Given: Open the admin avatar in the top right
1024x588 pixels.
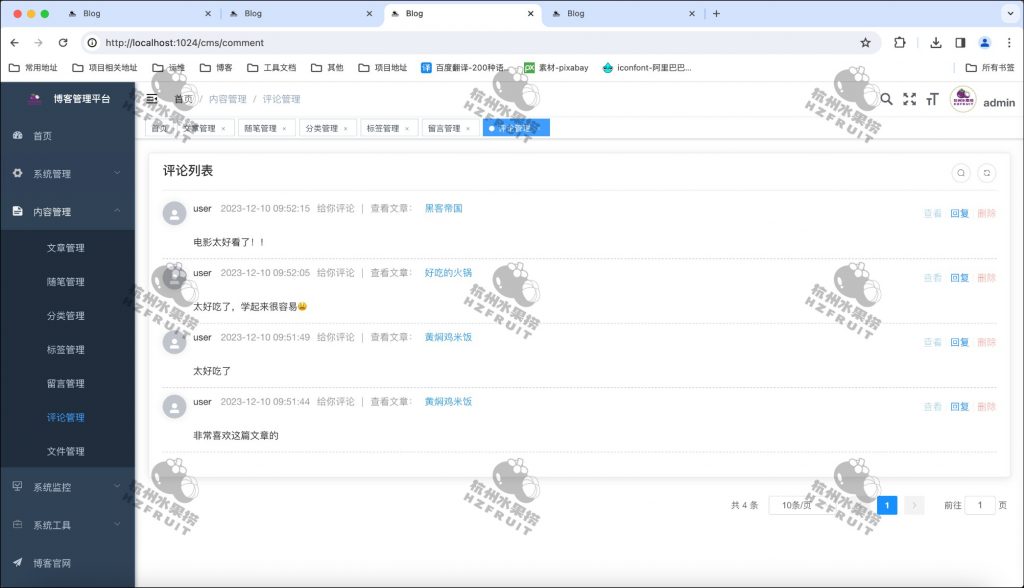Looking at the screenshot, I should click(x=963, y=100).
